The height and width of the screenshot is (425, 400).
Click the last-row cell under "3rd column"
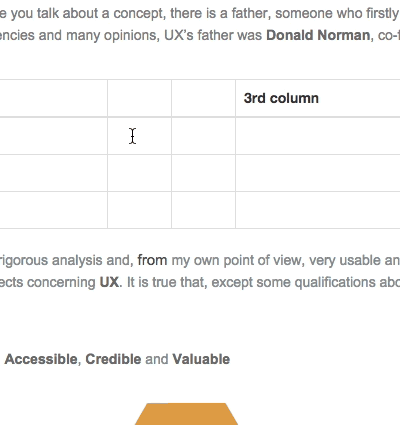[318, 210]
